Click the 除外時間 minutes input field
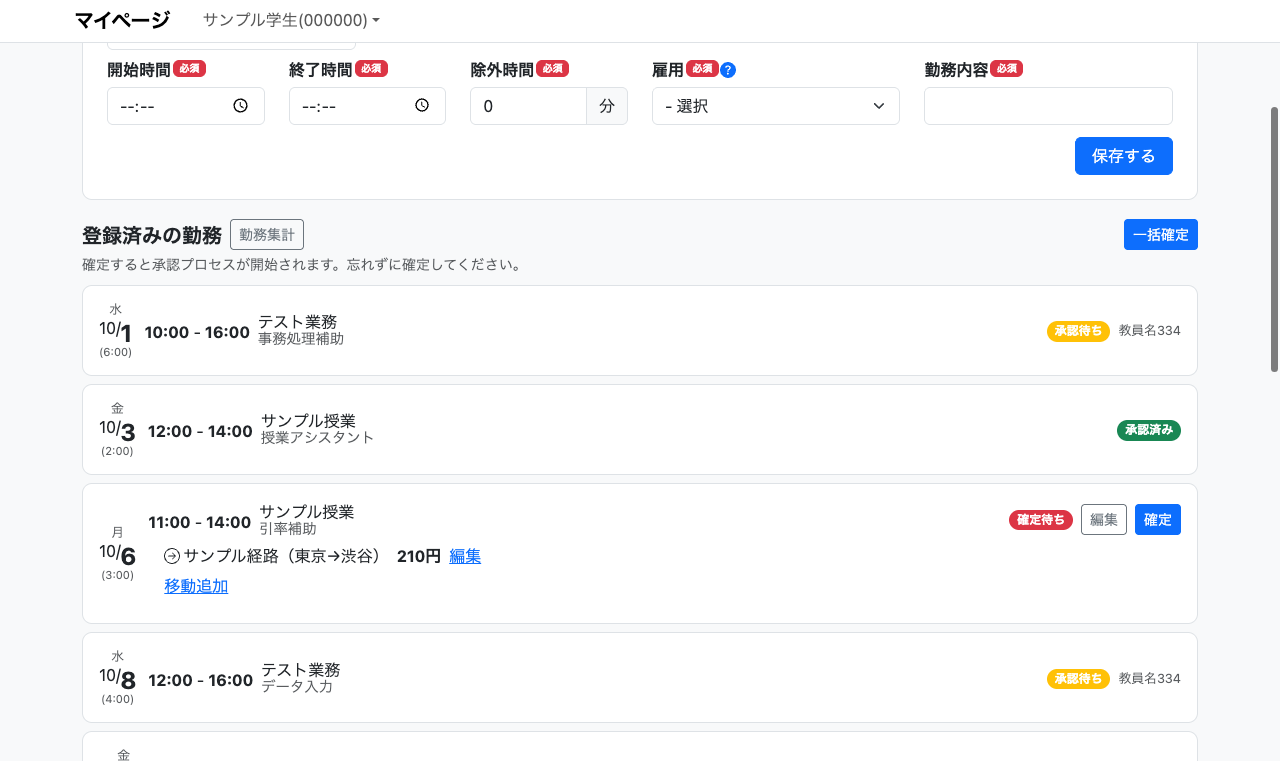Screen dimensions: 1280x761 pos(528,106)
